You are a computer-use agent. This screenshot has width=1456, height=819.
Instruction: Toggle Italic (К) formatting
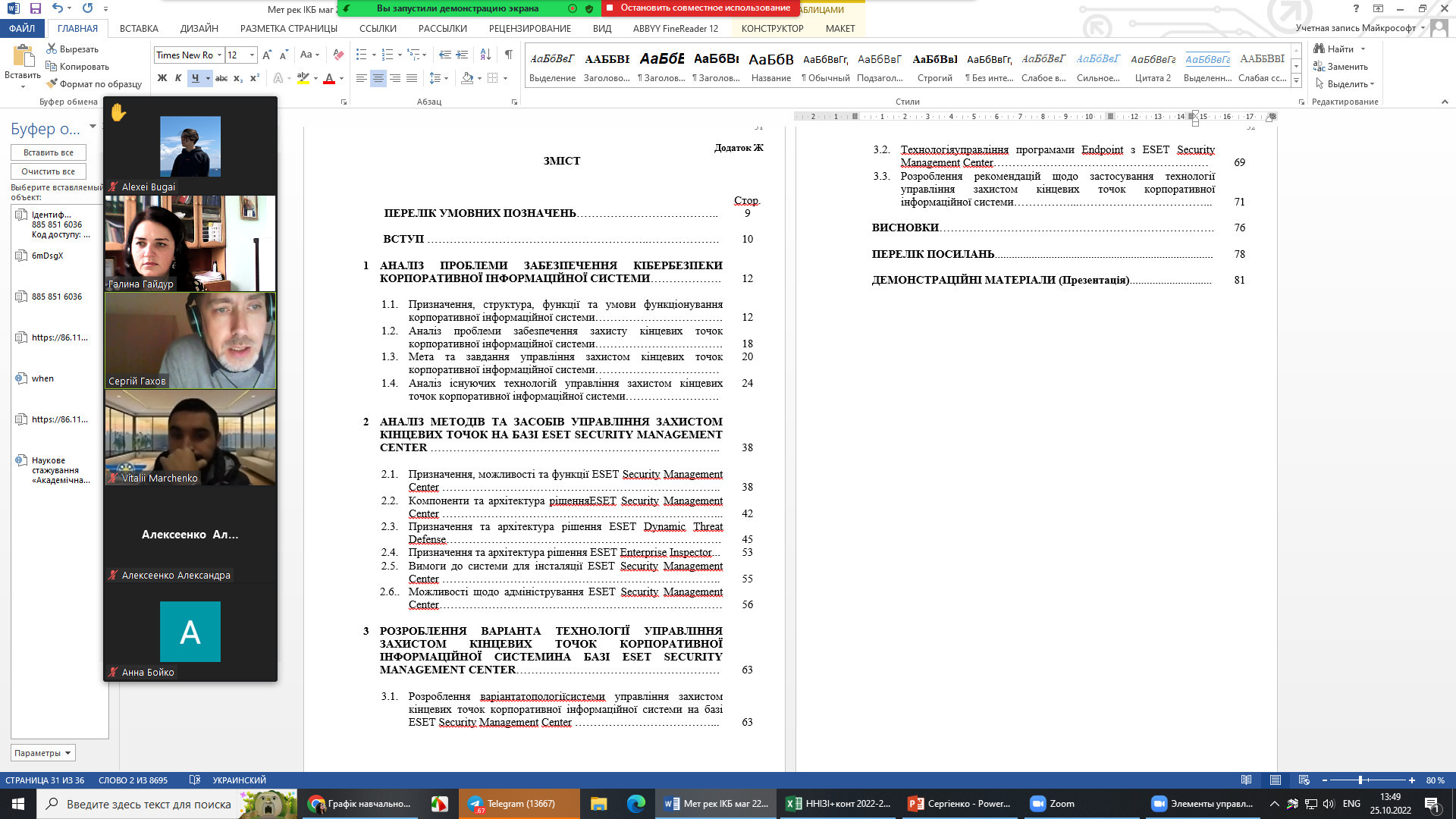pyautogui.click(x=178, y=78)
